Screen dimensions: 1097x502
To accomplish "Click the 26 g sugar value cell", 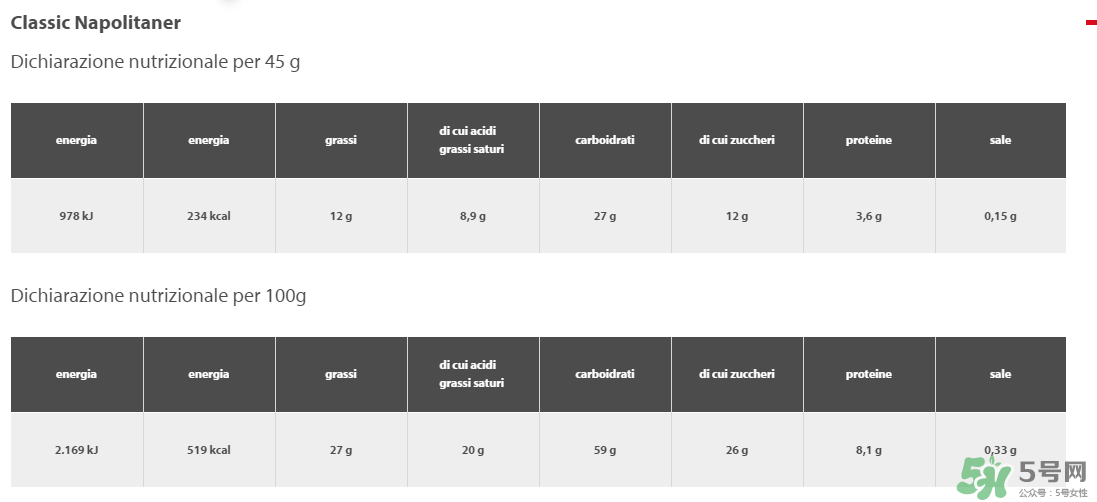I will 737,450.
